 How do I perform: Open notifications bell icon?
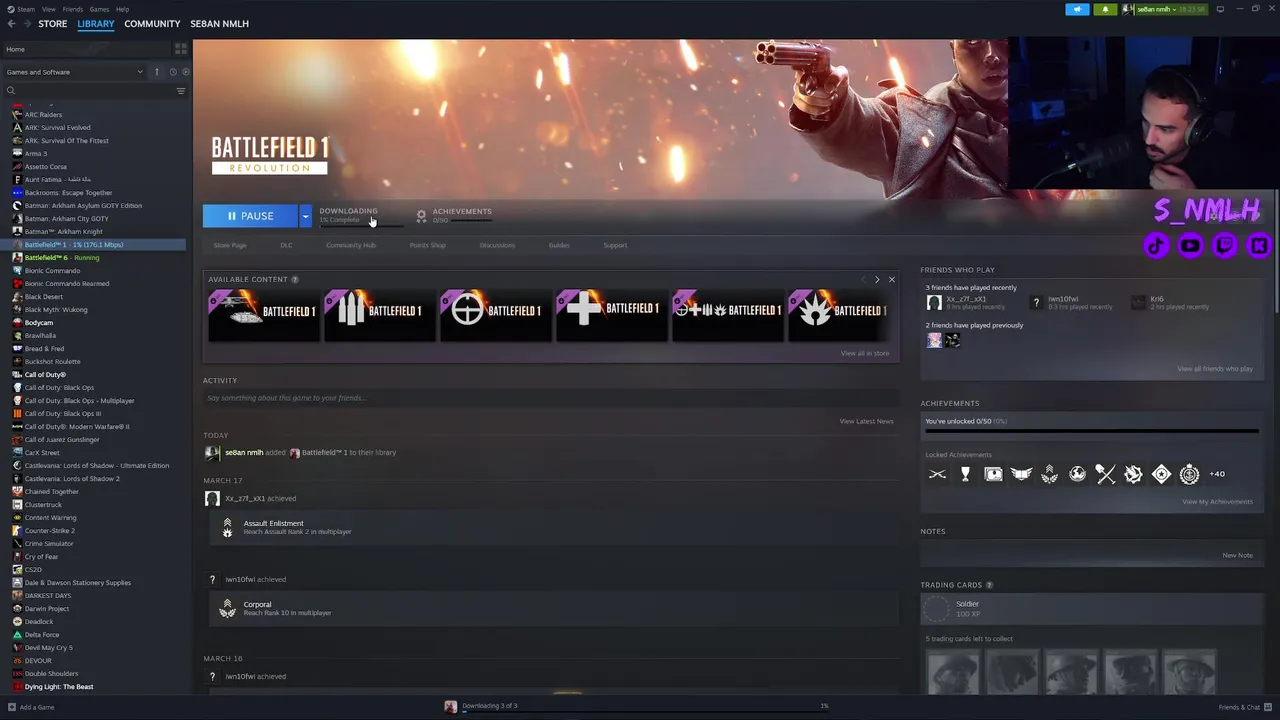pos(1105,9)
